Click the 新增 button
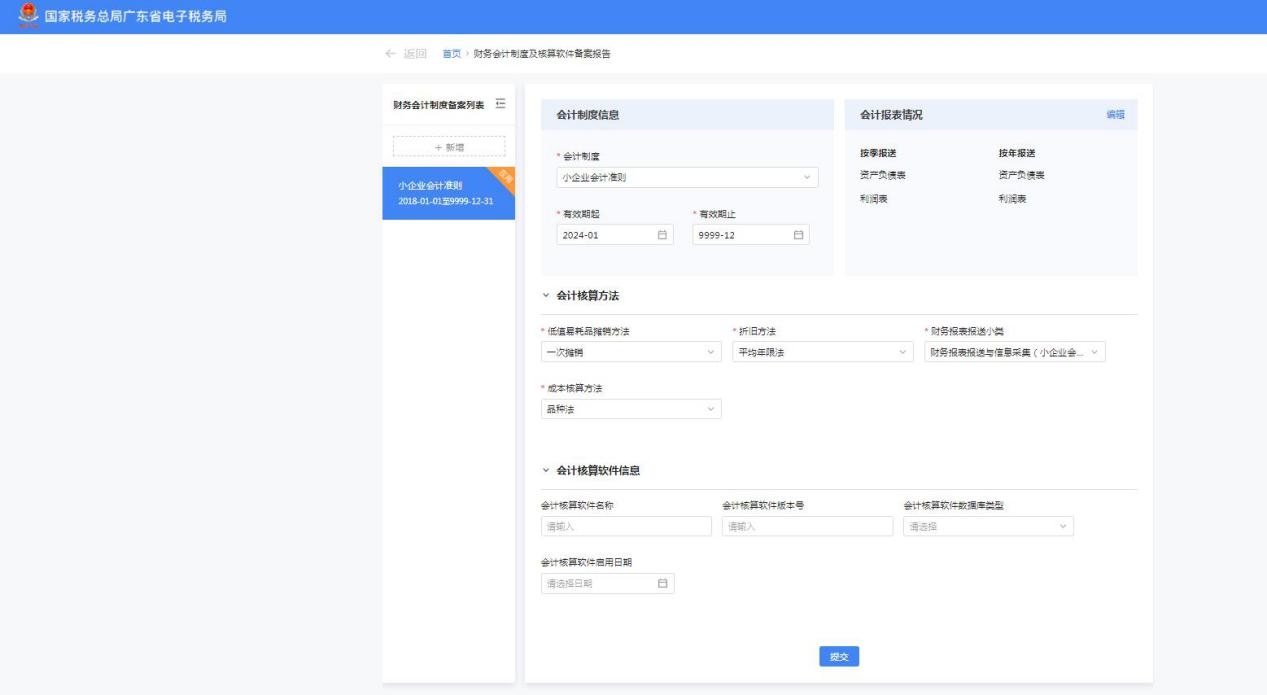Viewport: 1267px width, 695px height. click(x=449, y=147)
